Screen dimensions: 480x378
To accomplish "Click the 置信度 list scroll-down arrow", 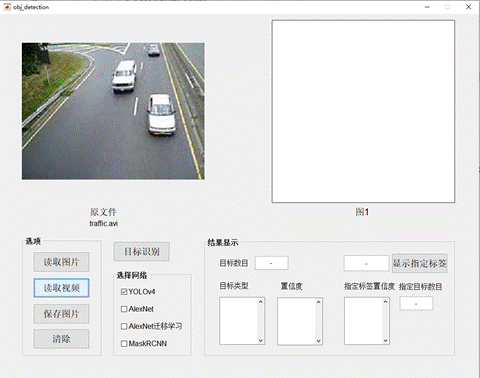I will pyautogui.click(x=318, y=341).
